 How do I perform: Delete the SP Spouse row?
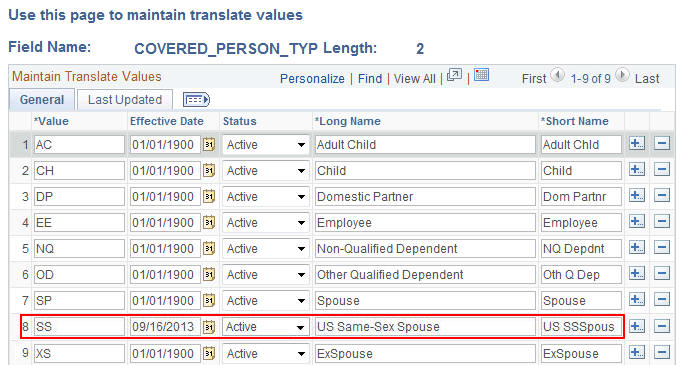pos(662,300)
